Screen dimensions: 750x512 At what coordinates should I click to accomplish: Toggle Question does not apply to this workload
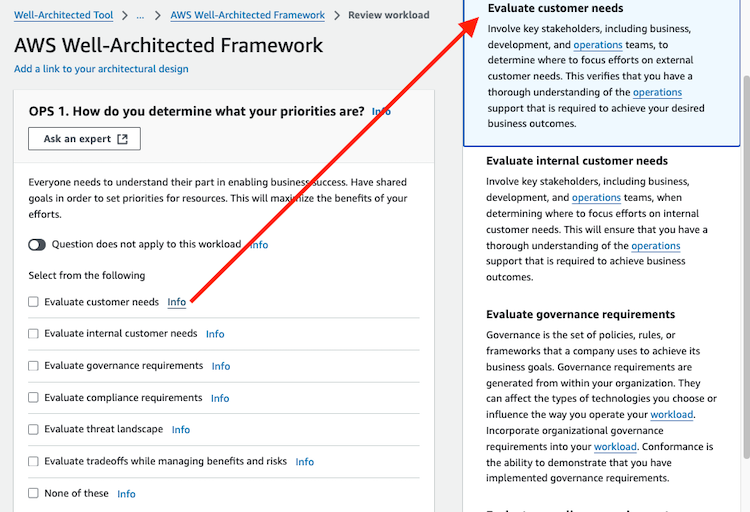(37, 245)
